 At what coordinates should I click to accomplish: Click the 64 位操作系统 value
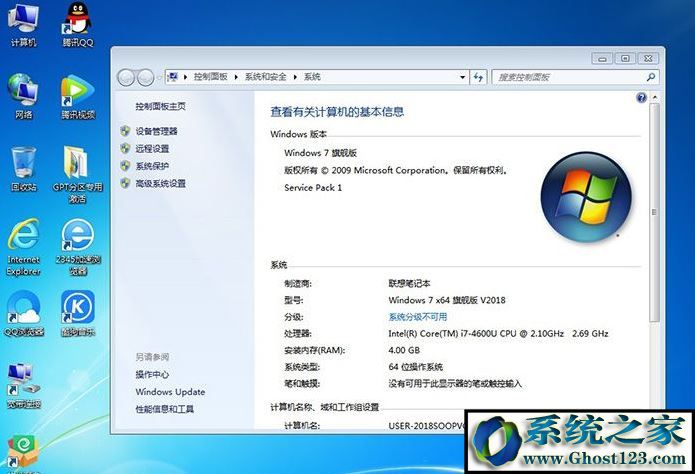tap(415, 367)
